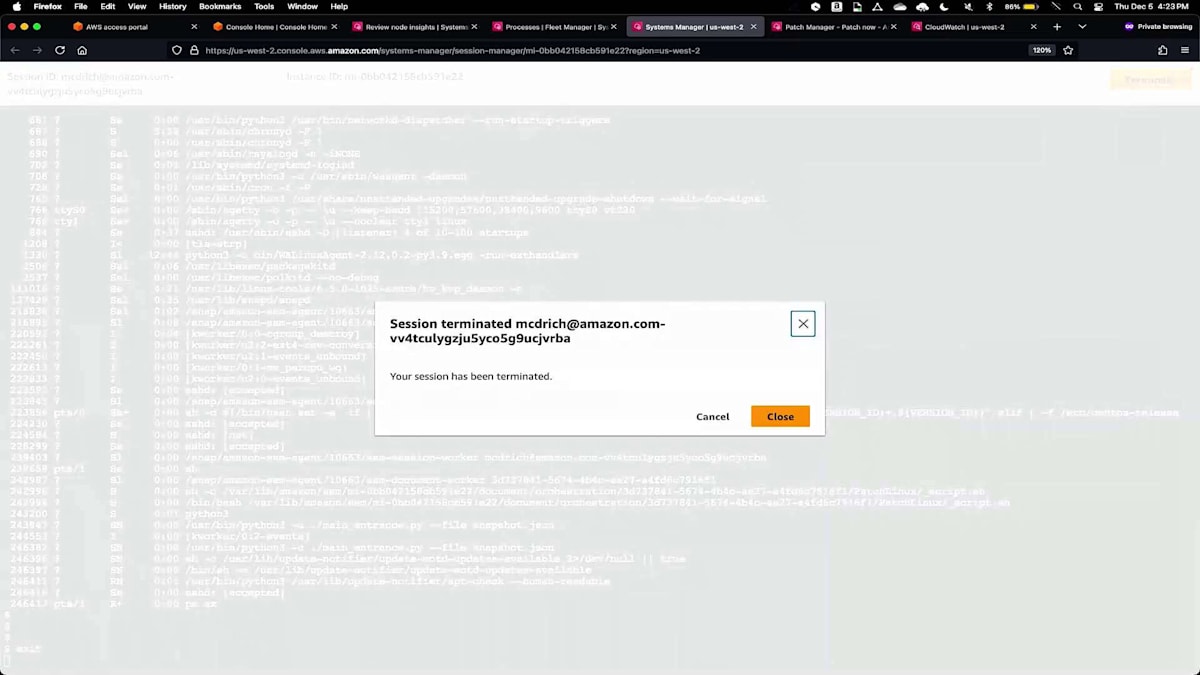Click the site security padlock icon
Viewport: 1200px width, 675px height.
click(x=194, y=50)
